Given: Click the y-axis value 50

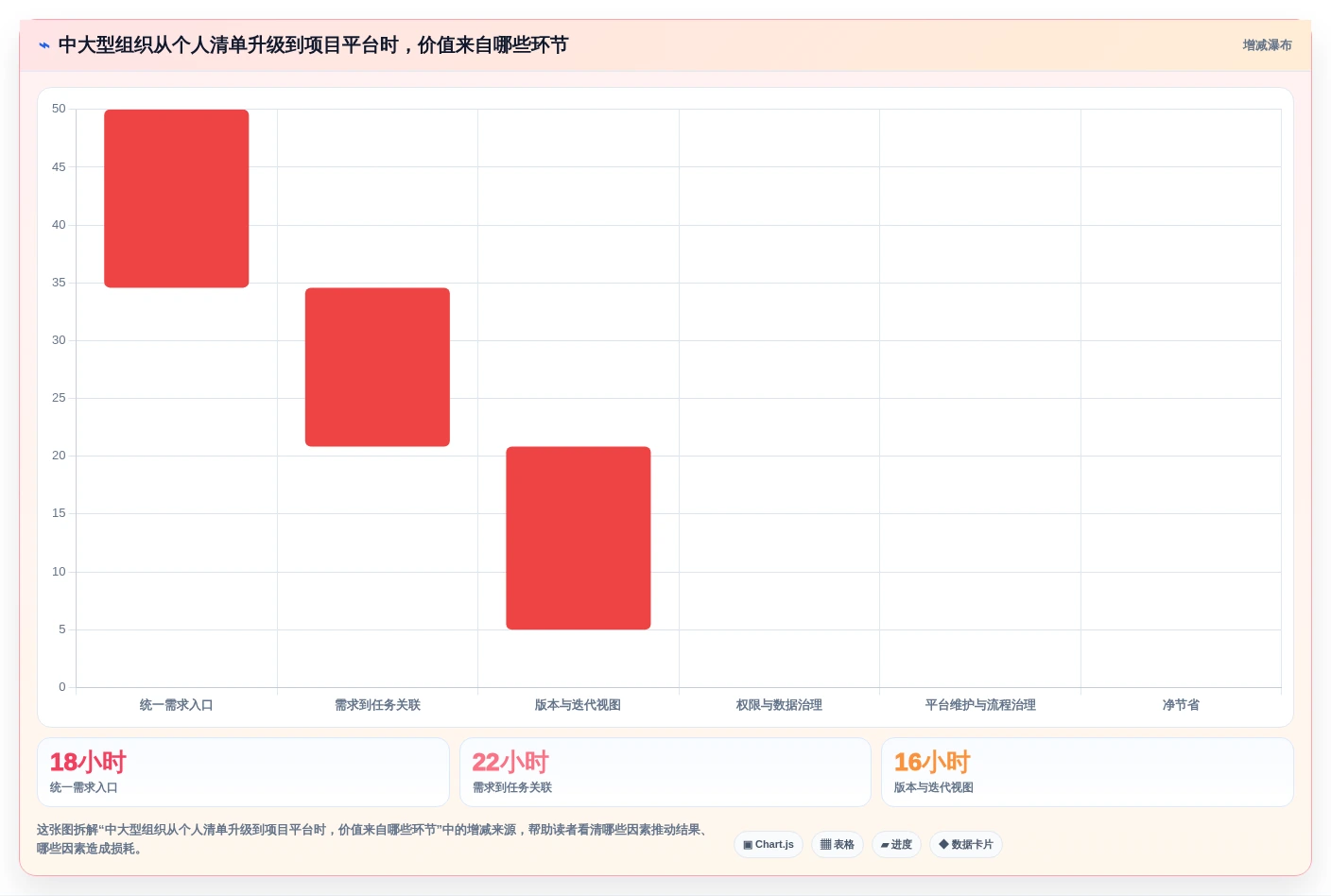Looking at the screenshot, I should tap(59, 109).
